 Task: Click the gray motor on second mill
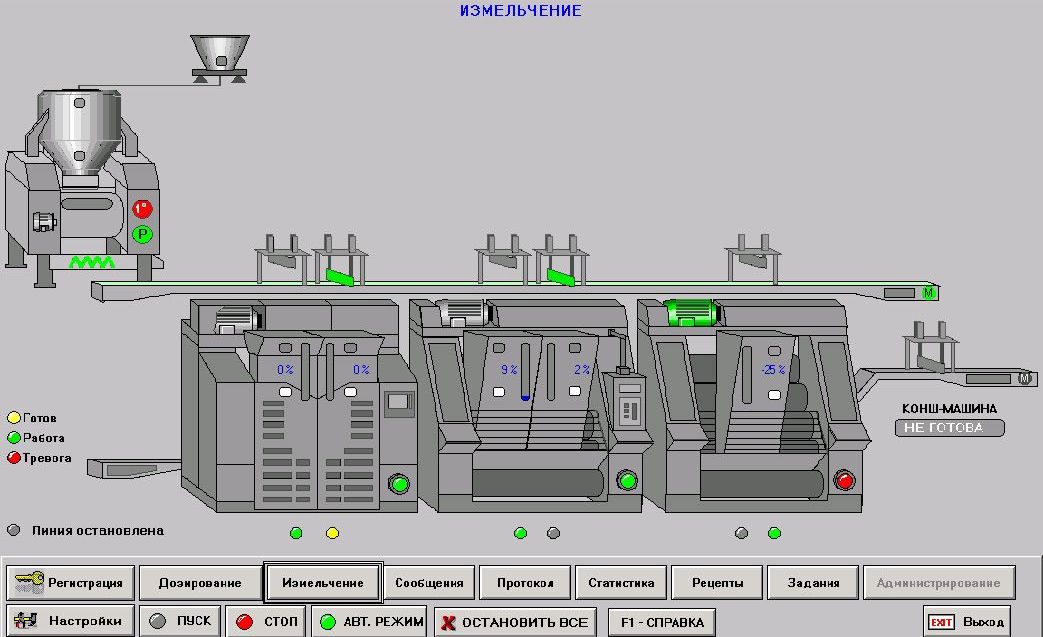coord(463,313)
